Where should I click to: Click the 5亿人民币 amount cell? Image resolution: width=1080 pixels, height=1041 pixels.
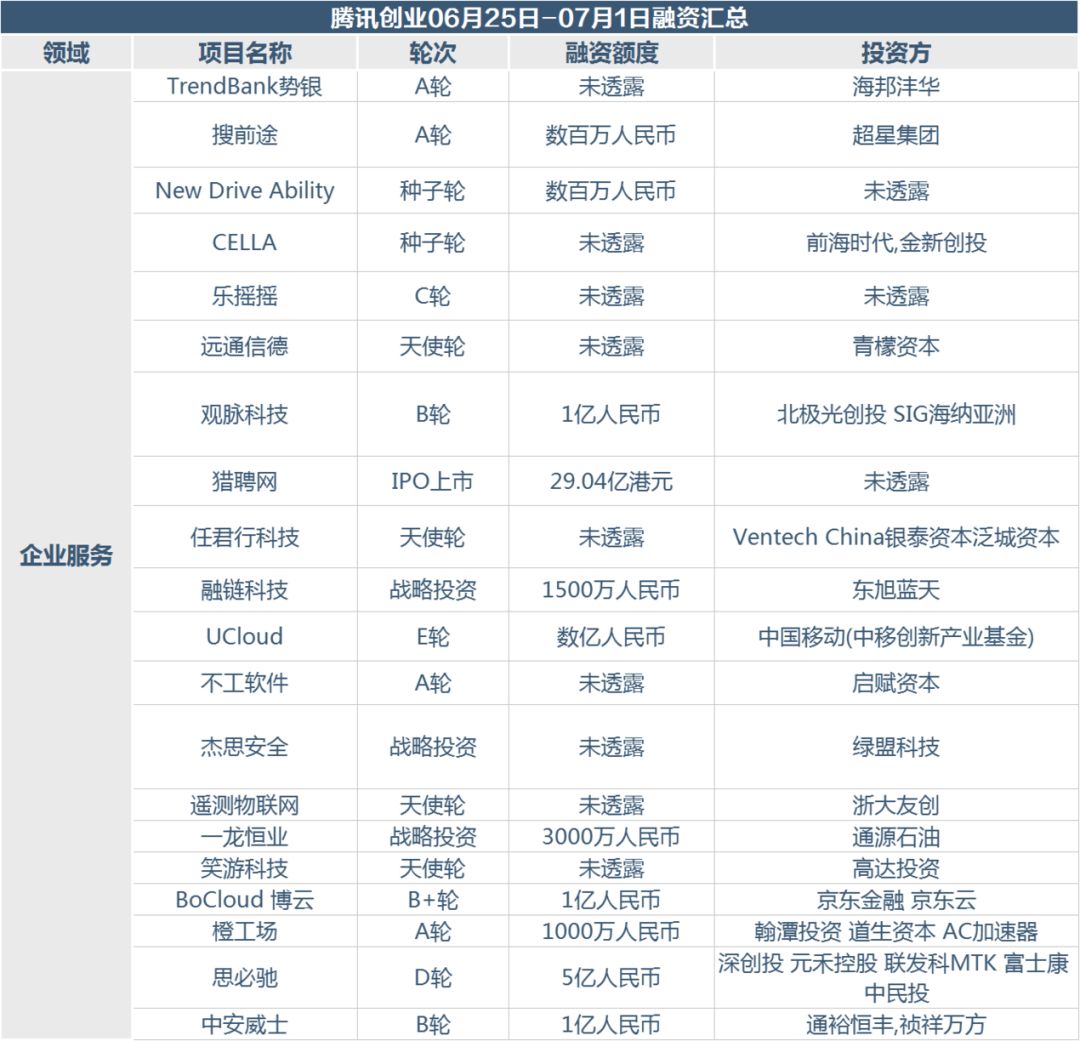(611, 978)
